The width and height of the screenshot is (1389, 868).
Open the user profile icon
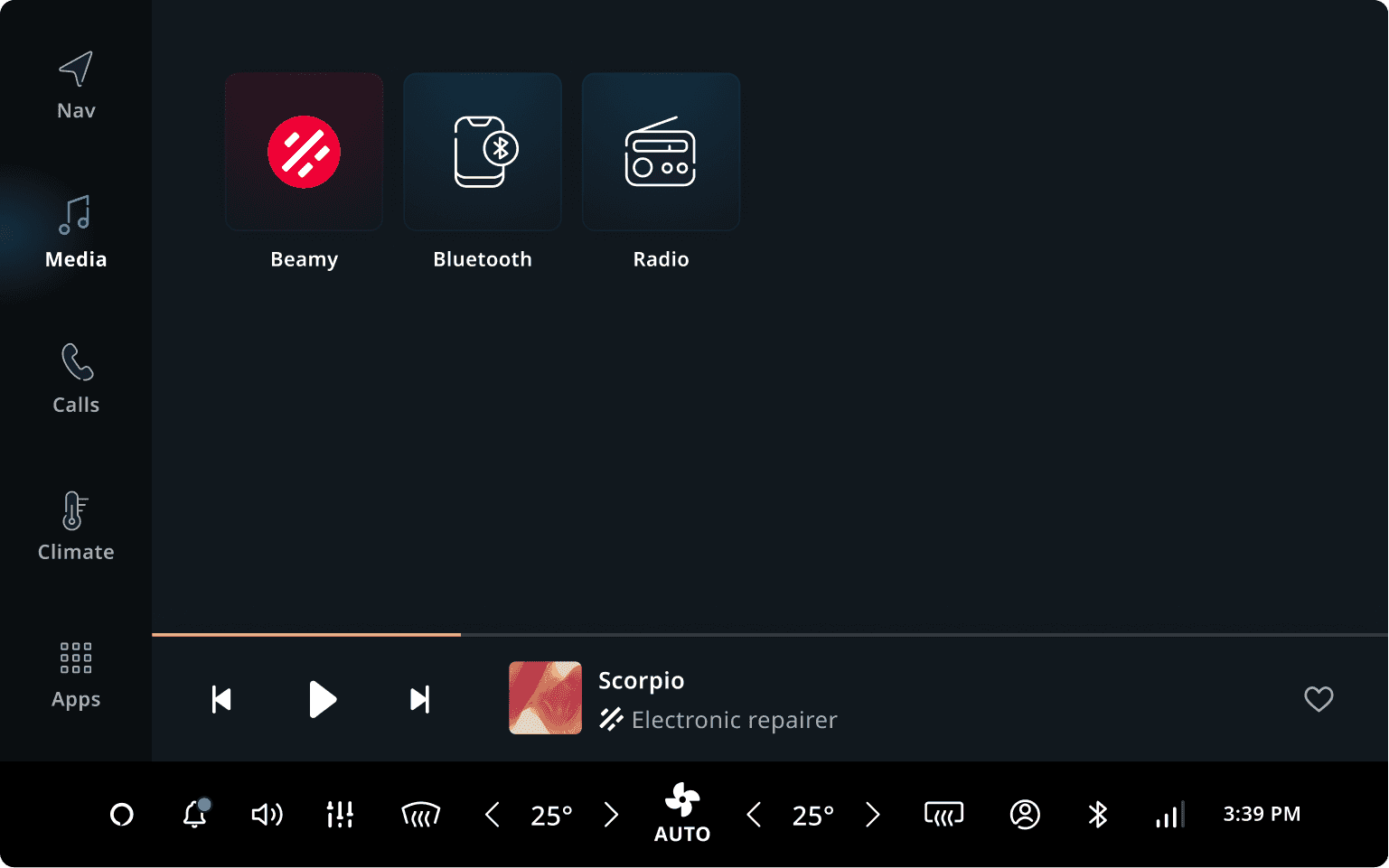pos(1025,815)
